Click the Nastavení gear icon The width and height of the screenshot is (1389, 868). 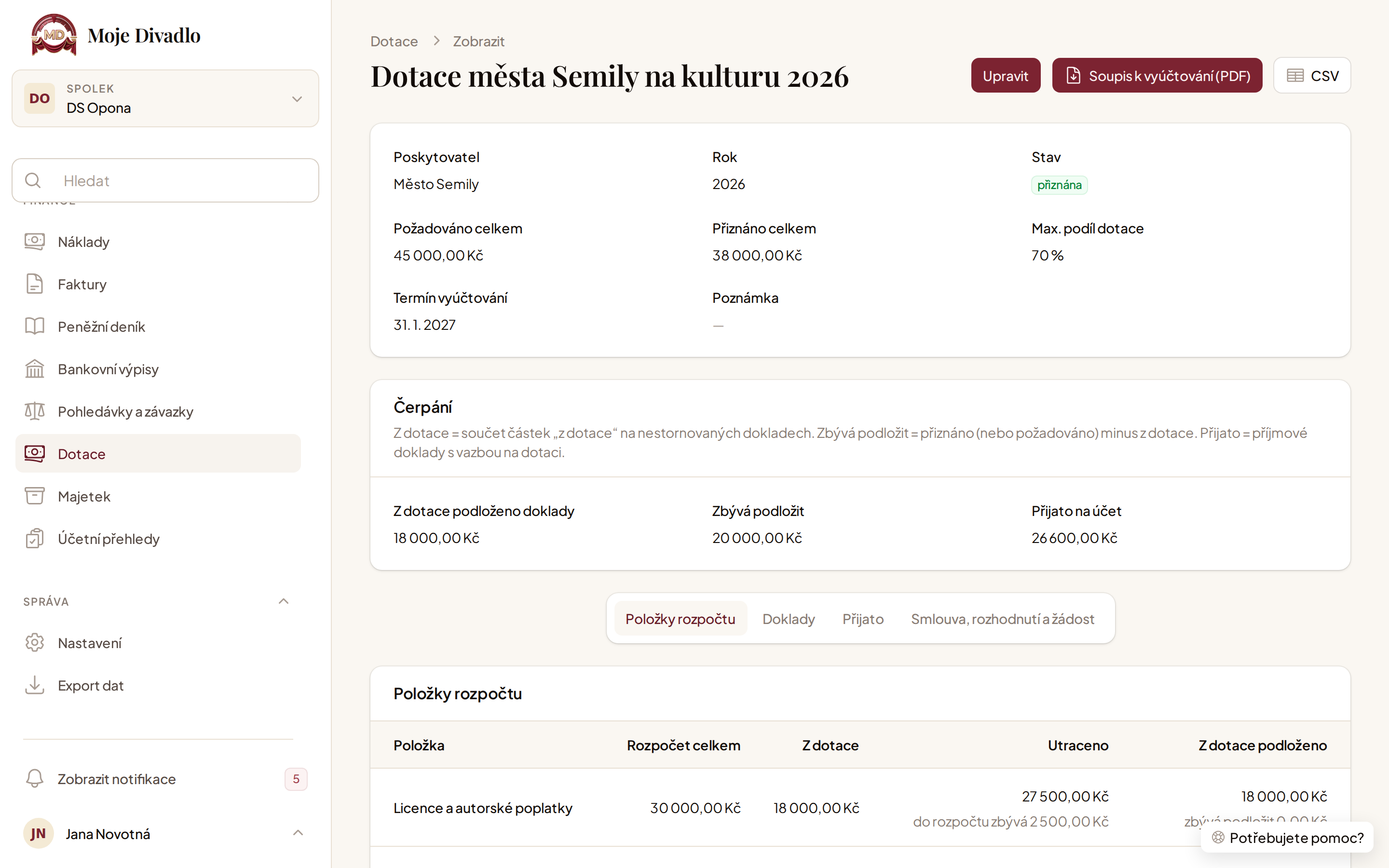[x=34, y=643]
